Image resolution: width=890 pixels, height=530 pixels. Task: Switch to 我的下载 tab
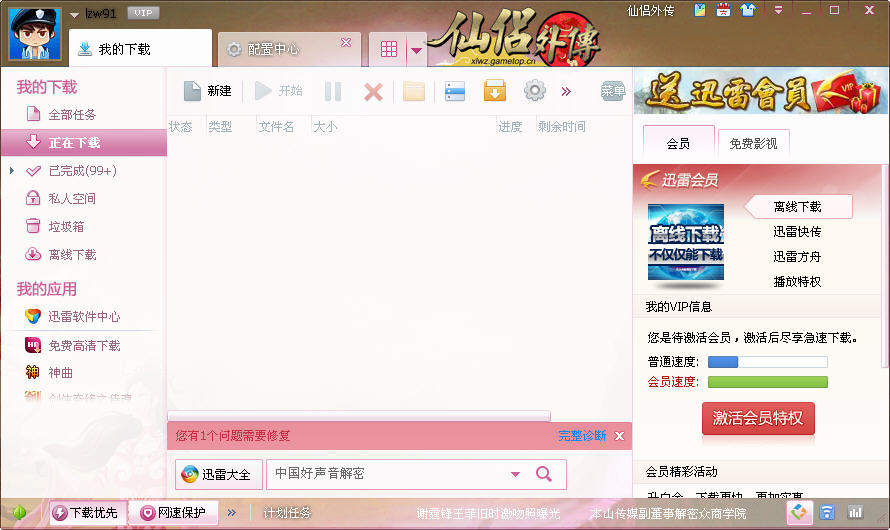click(x=140, y=49)
